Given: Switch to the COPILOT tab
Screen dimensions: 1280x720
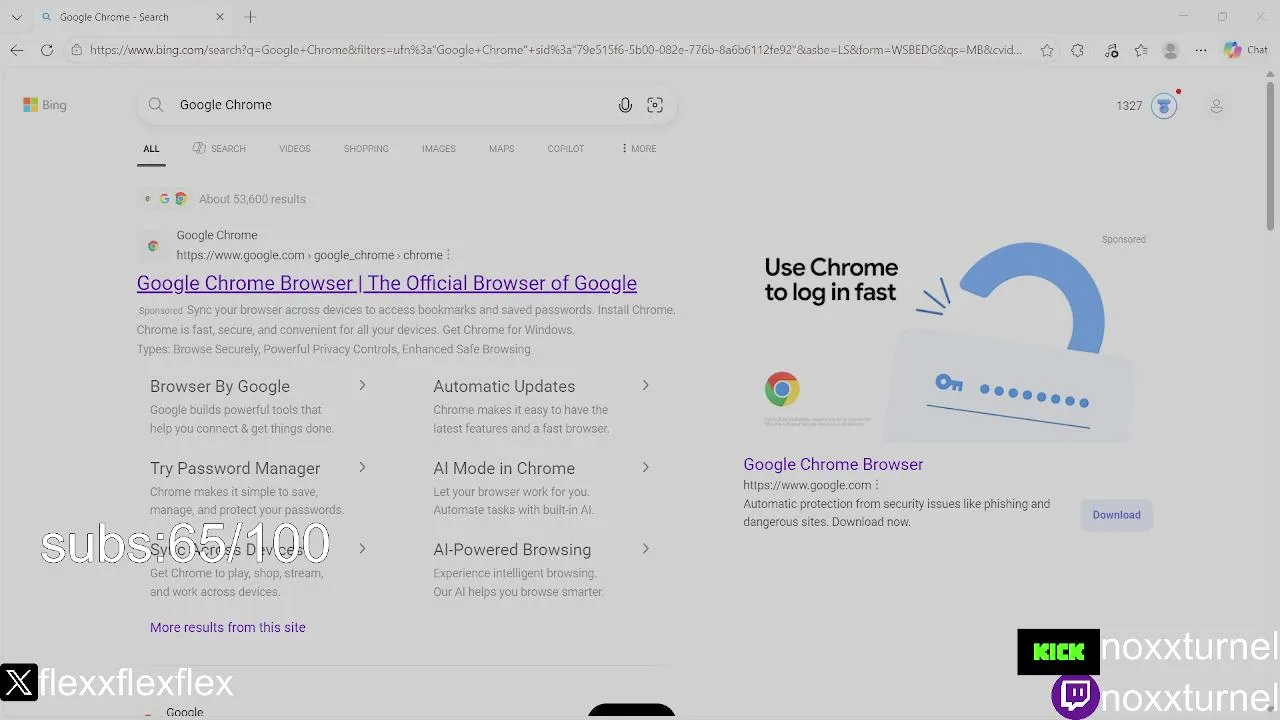Looking at the screenshot, I should tap(566, 149).
